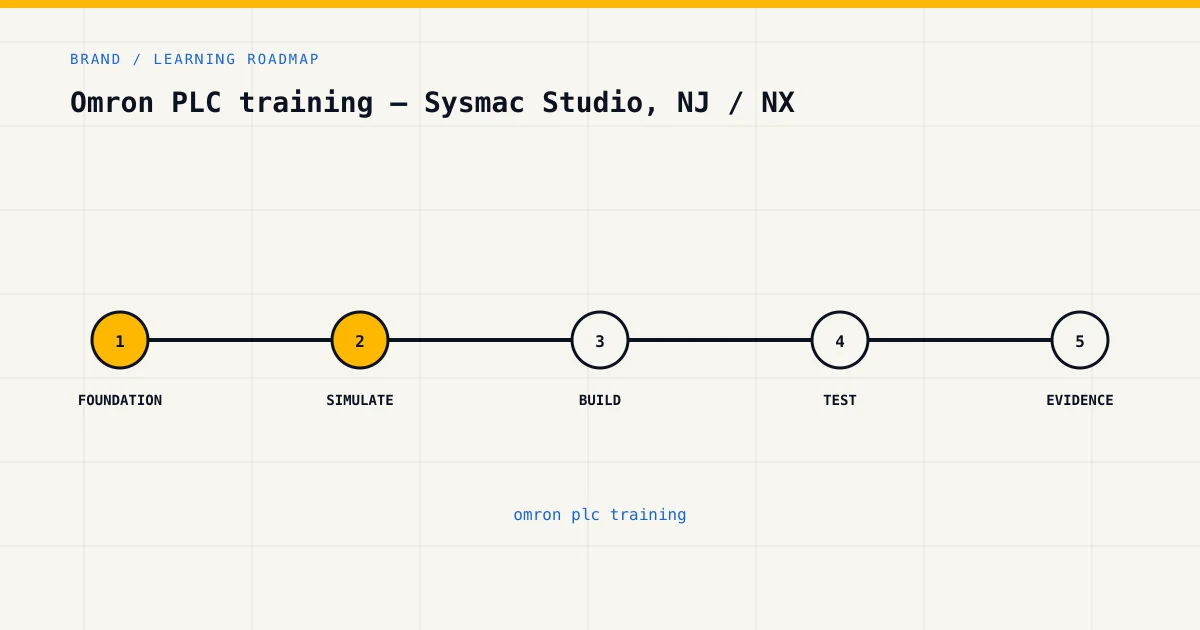Click the EVIDENCE step label

pyautogui.click(x=1080, y=400)
